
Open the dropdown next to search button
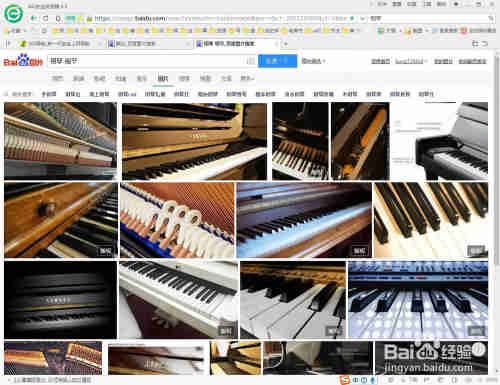(314, 61)
